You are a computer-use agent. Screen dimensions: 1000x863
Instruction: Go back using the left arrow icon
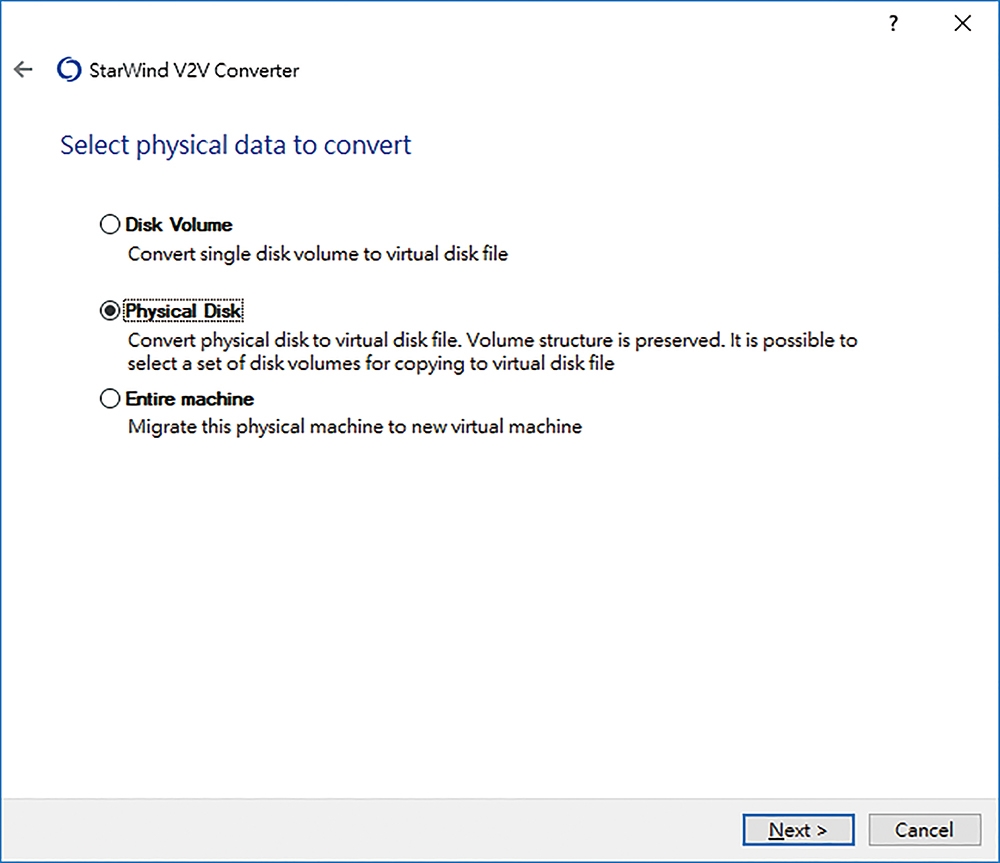click(x=23, y=69)
